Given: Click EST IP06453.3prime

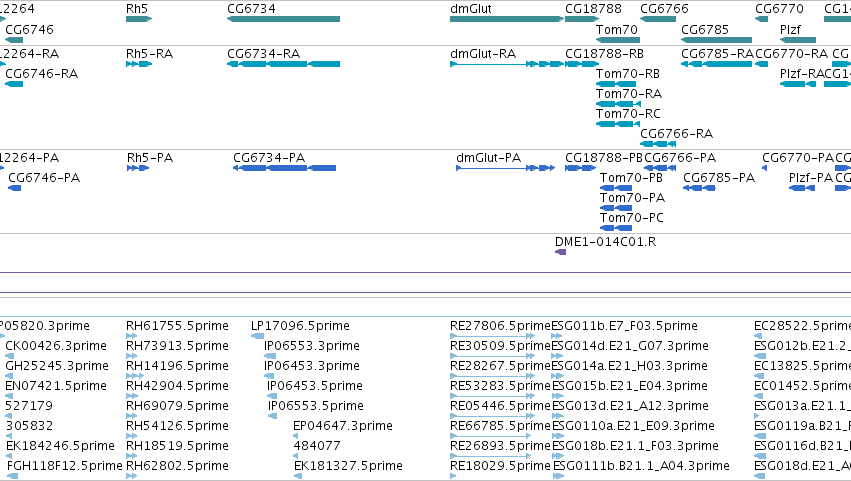Looking at the screenshot, I should click(269, 376).
